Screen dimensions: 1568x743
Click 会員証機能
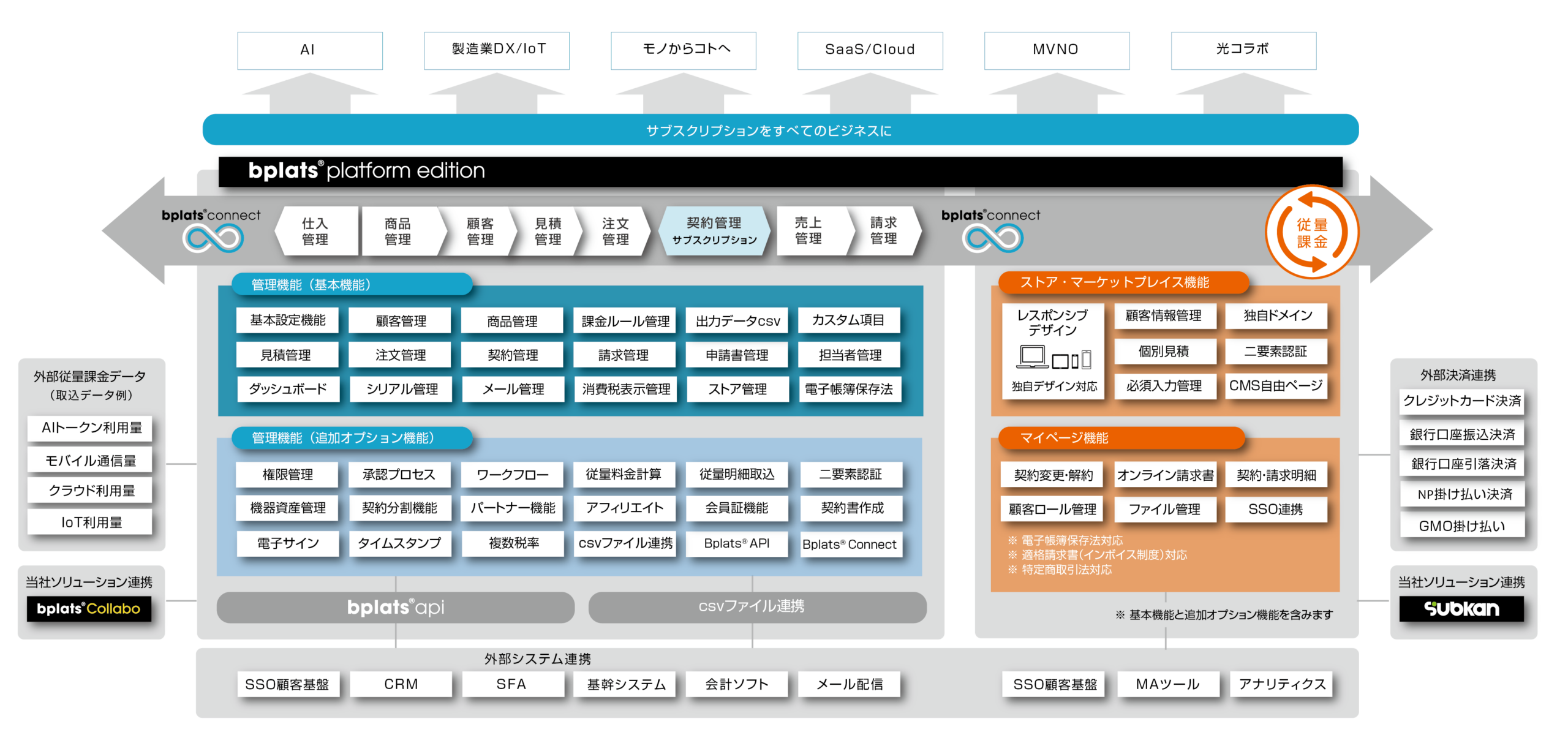pyautogui.click(x=737, y=508)
